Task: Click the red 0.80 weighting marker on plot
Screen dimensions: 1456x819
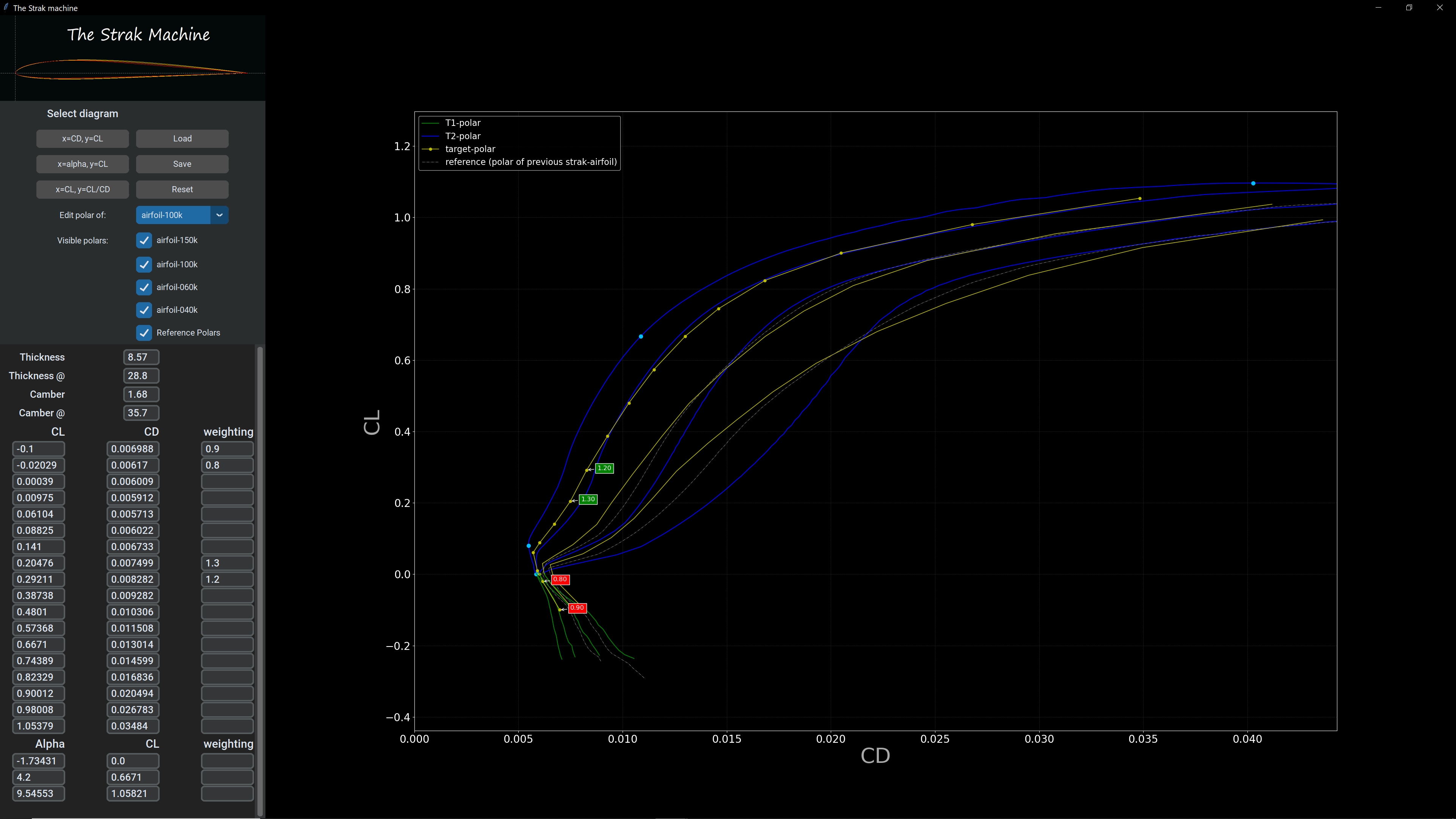Action: [x=560, y=579]
